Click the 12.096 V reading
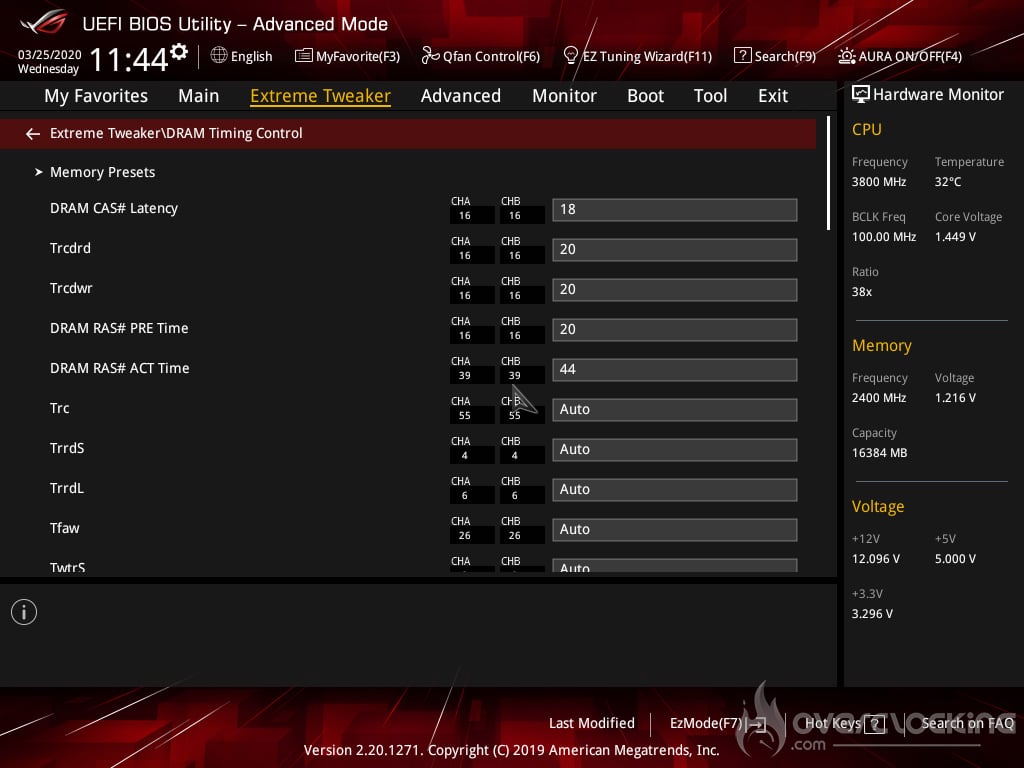Viewport: 1024px width, 768px height. click(x=876, y=559)
